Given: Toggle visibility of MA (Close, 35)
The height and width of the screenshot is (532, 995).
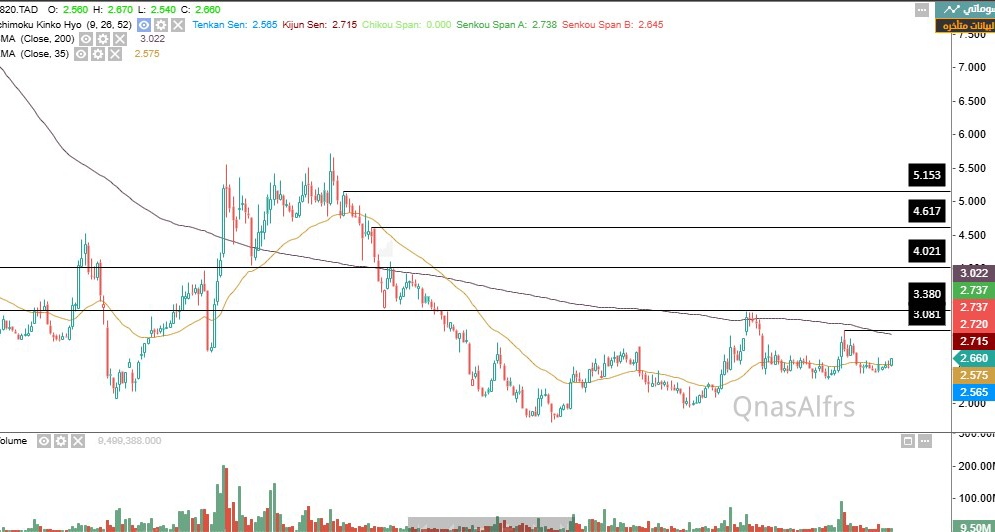Looking at the screenshot, I should [81, 54].
